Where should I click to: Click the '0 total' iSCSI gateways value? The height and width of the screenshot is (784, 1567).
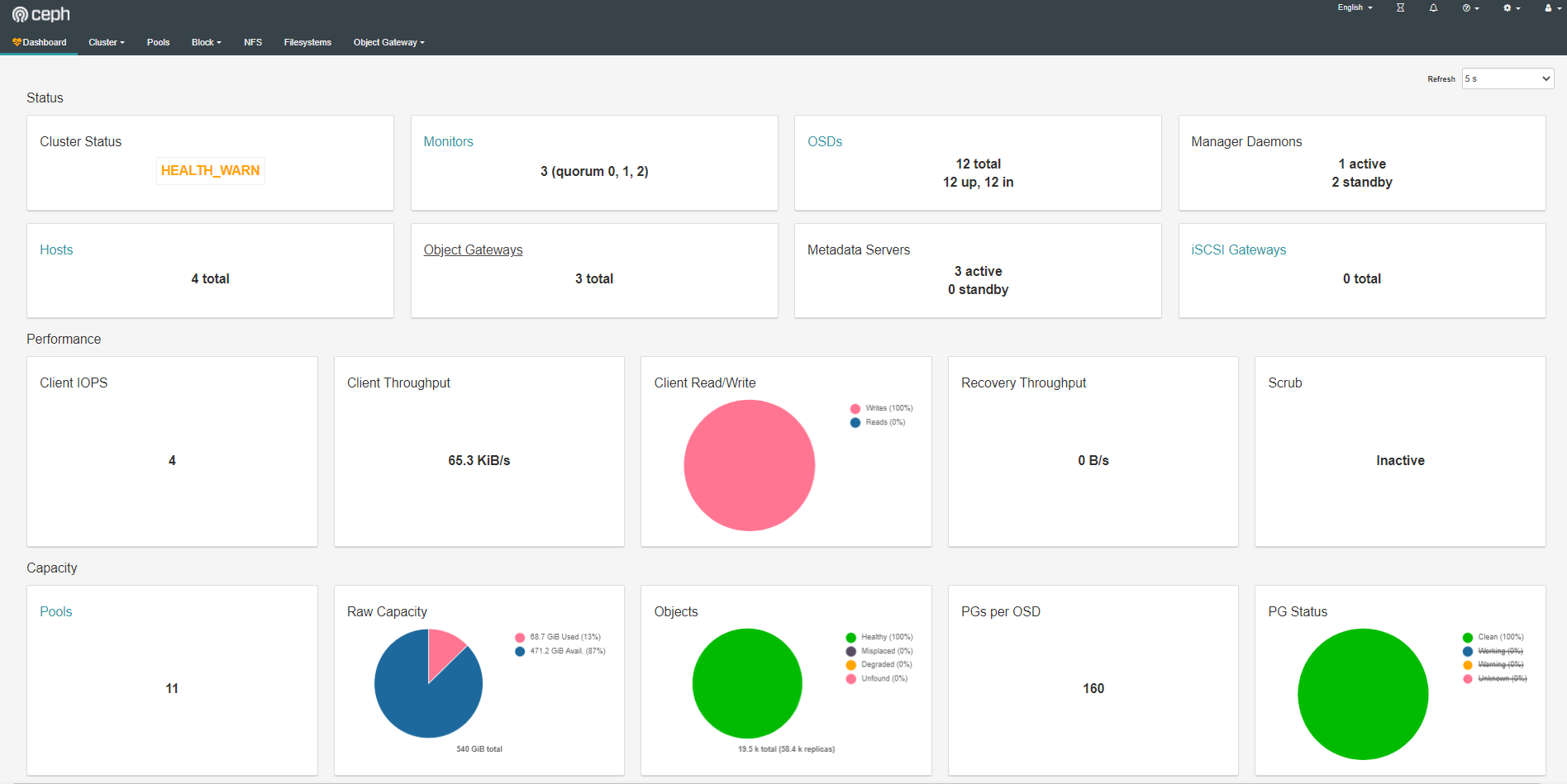point(1362,278)
